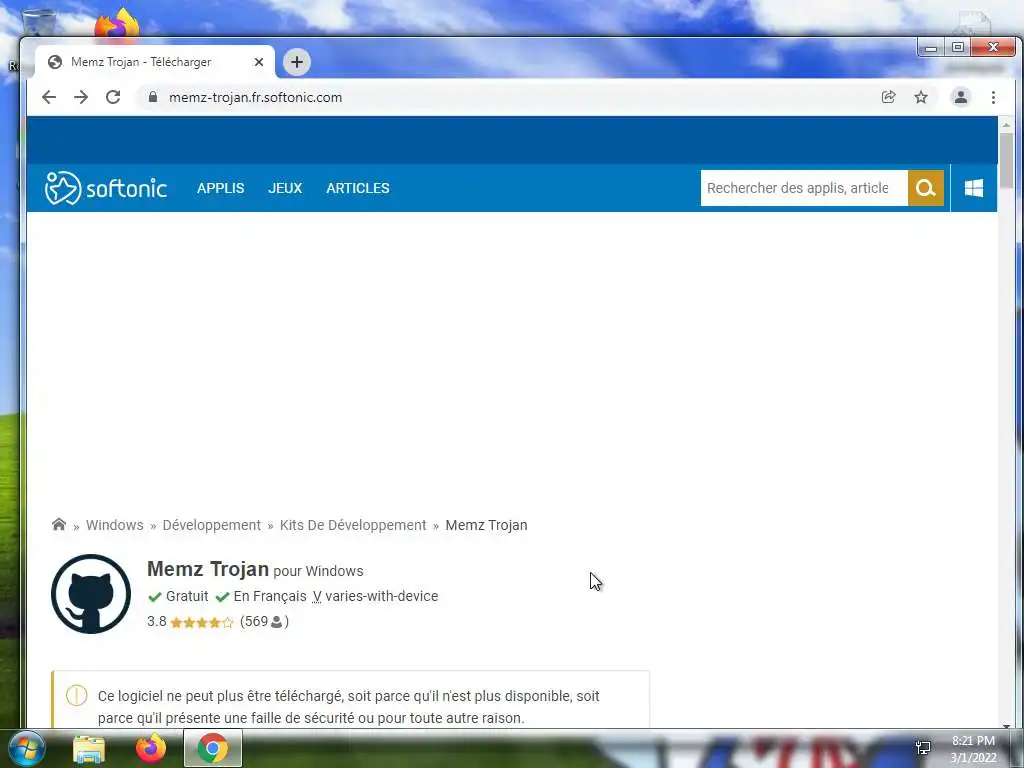
Task: Click the Memz Trojan title heading
Action: [x=208, y=569]
